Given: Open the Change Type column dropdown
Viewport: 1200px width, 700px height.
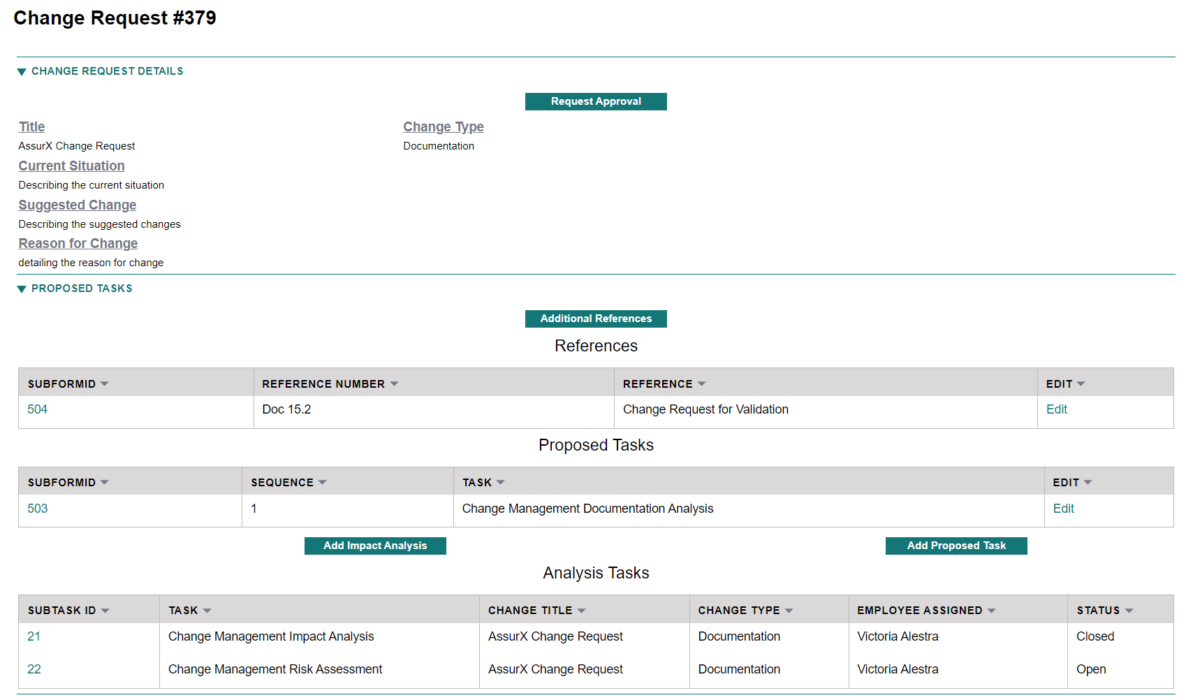Looking at the screenshot, I should point(789,609).
